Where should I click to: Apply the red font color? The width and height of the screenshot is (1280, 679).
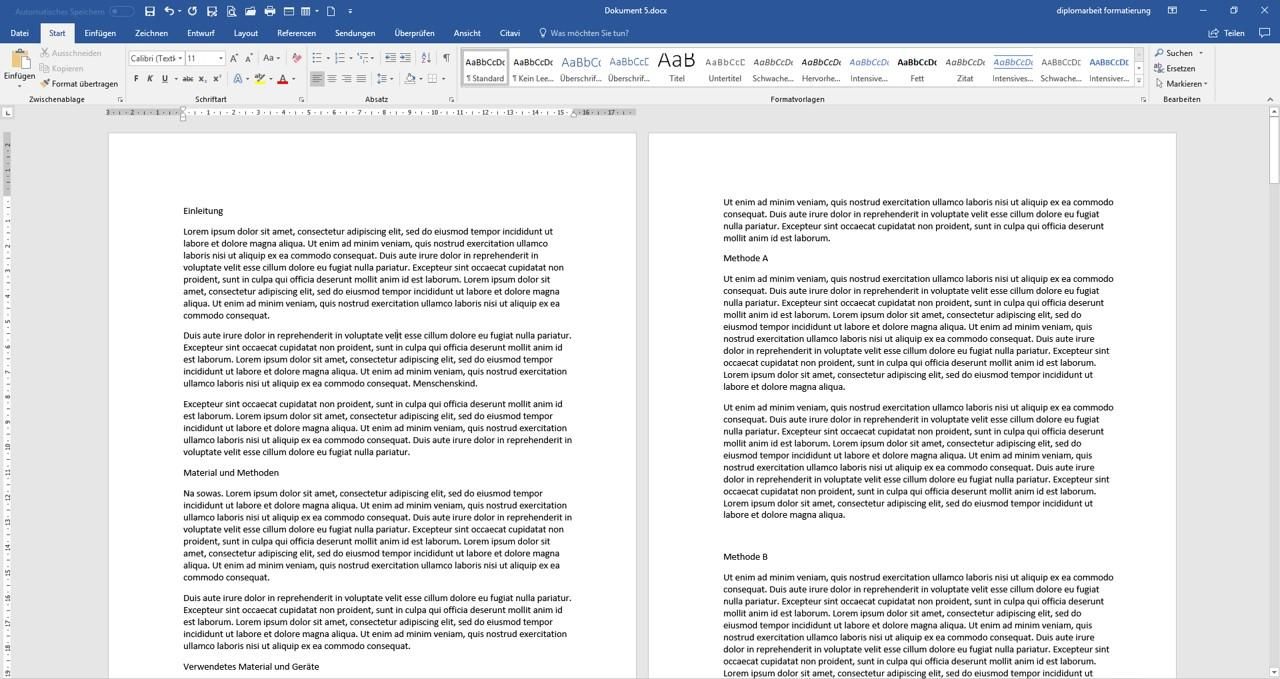(x=282, y=79)
